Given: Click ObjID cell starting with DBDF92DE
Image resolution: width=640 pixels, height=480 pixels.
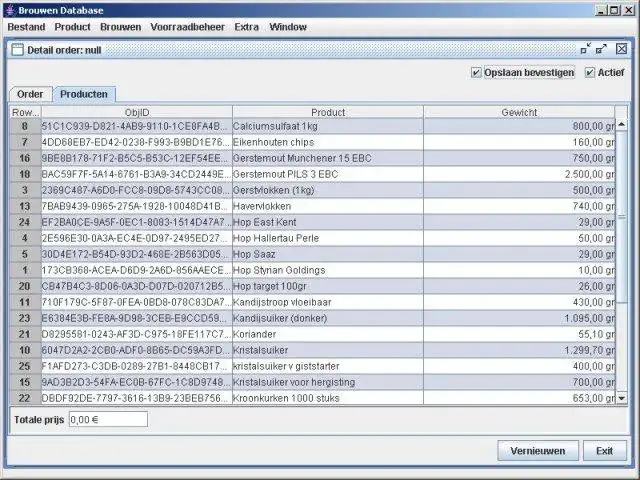Looking at the screenshot, I should (137, 398).
